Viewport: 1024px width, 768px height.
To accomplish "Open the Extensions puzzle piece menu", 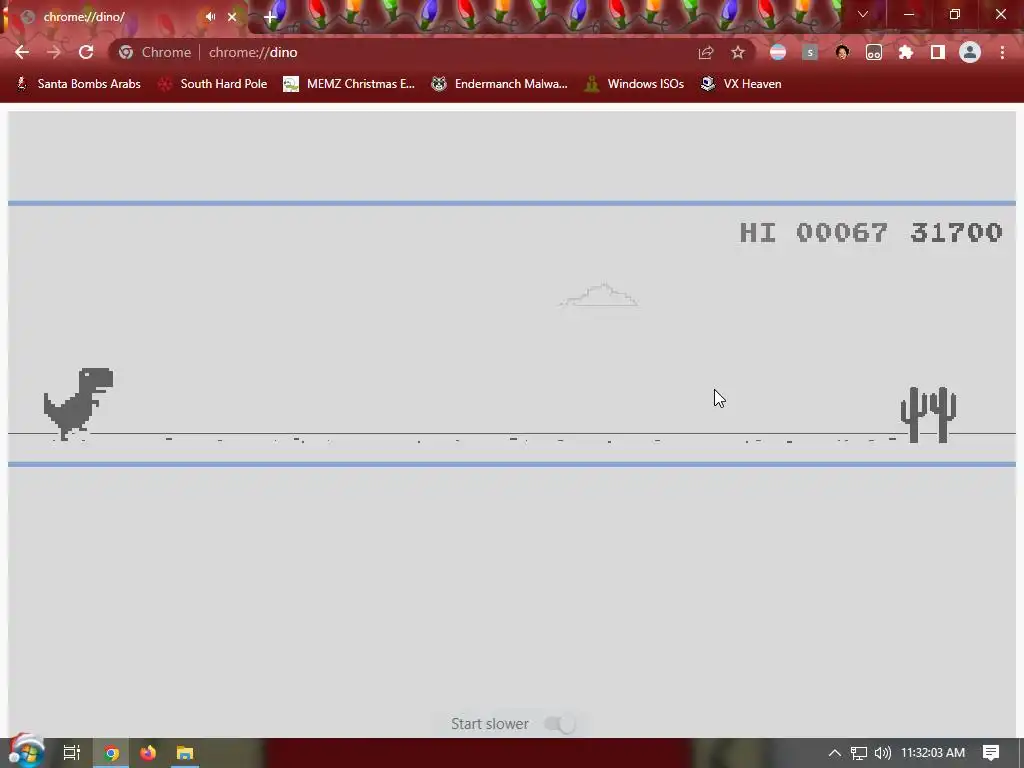I will [906, 52].
